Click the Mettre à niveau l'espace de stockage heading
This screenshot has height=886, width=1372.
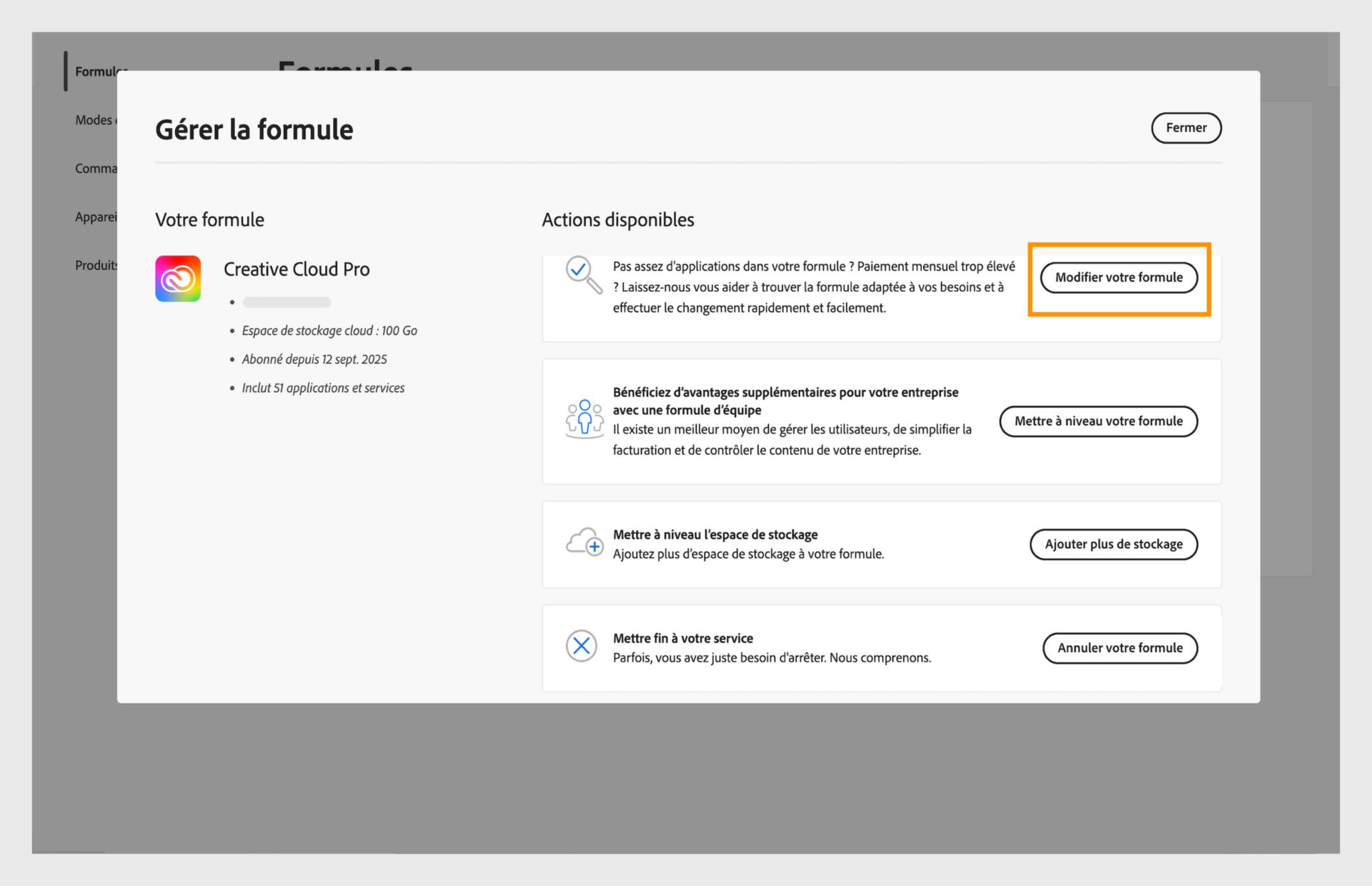coord(715,534)
